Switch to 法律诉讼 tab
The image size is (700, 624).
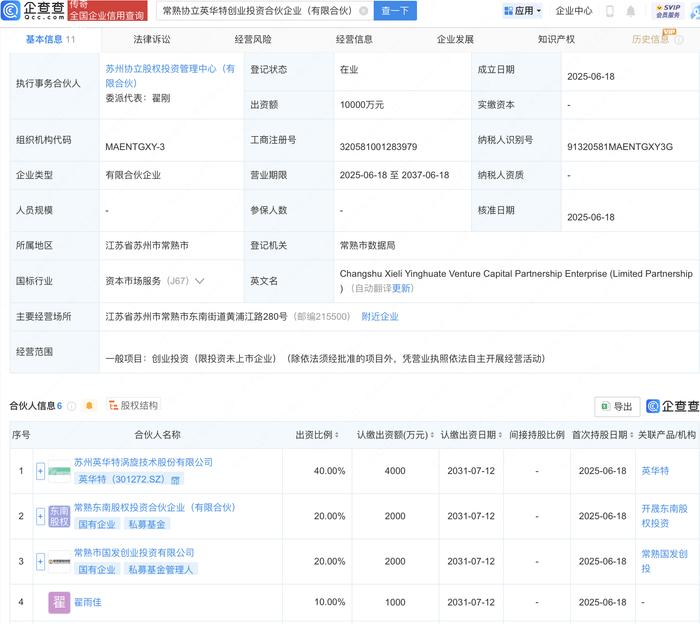(x=152, y=39)
